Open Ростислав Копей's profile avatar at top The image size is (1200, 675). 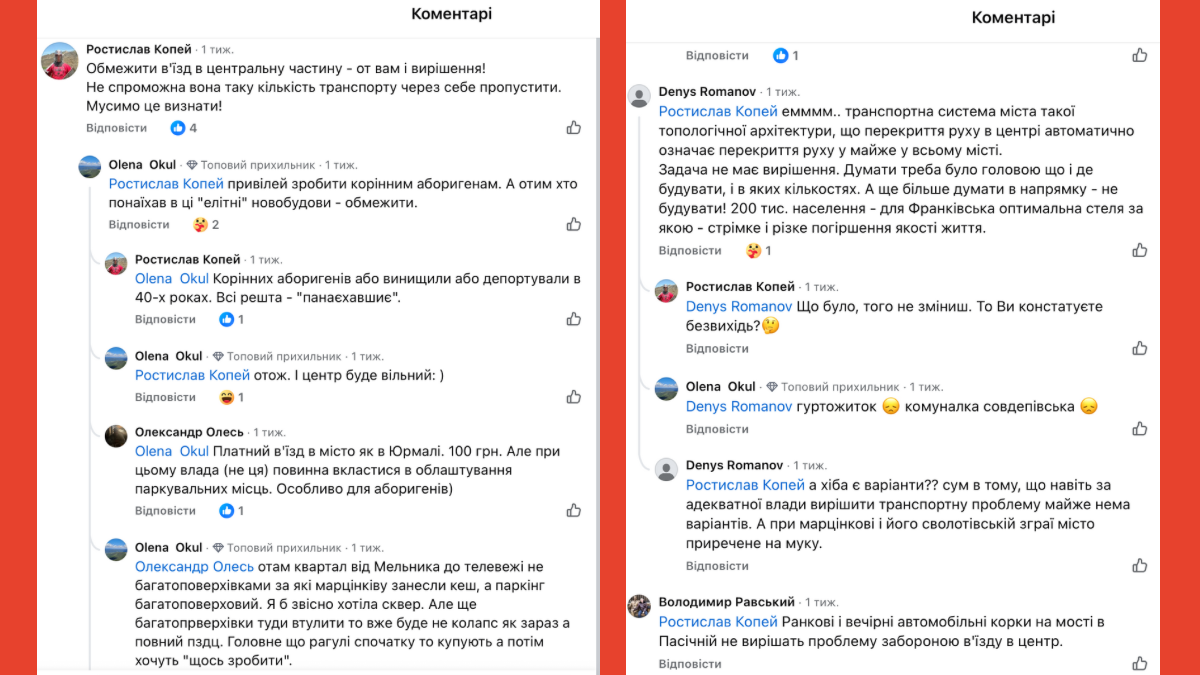pyautogui.click(x=60, y=61)
